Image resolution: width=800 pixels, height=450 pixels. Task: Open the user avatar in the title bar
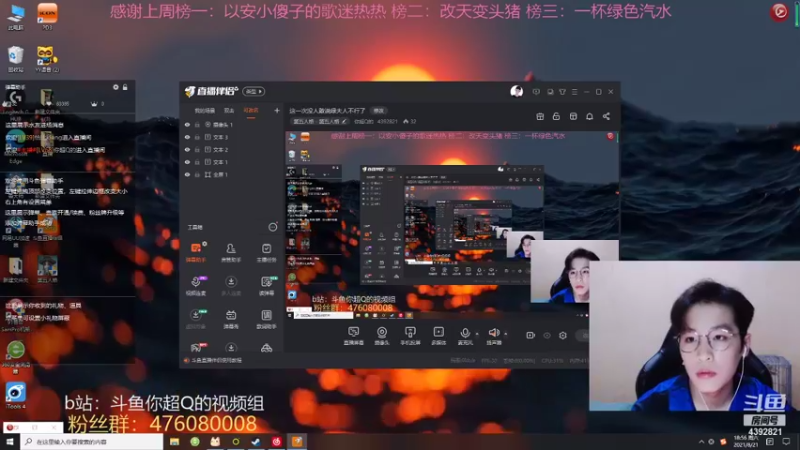coord(516,91)
